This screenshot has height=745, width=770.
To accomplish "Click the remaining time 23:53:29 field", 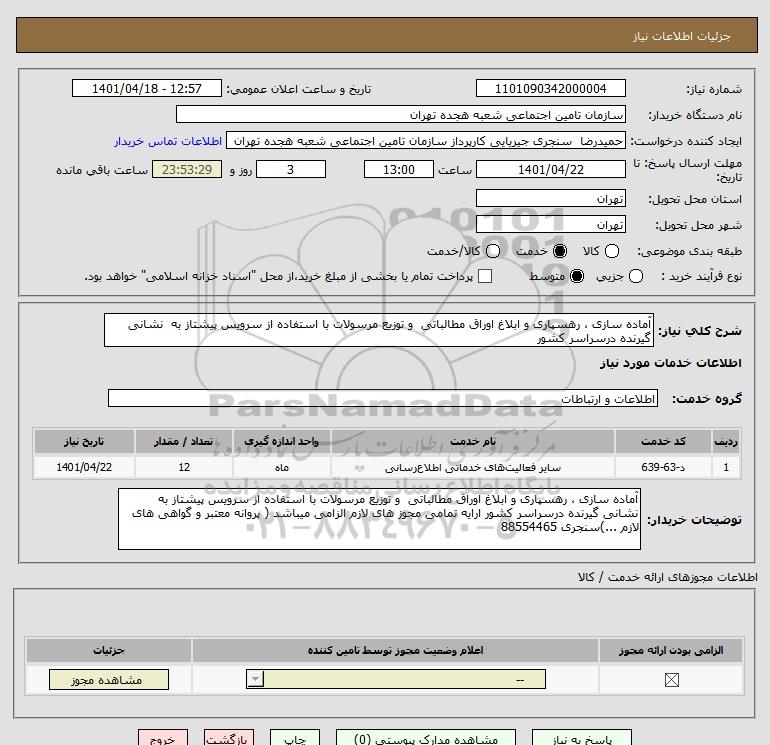I will click(x=187, y=169).
